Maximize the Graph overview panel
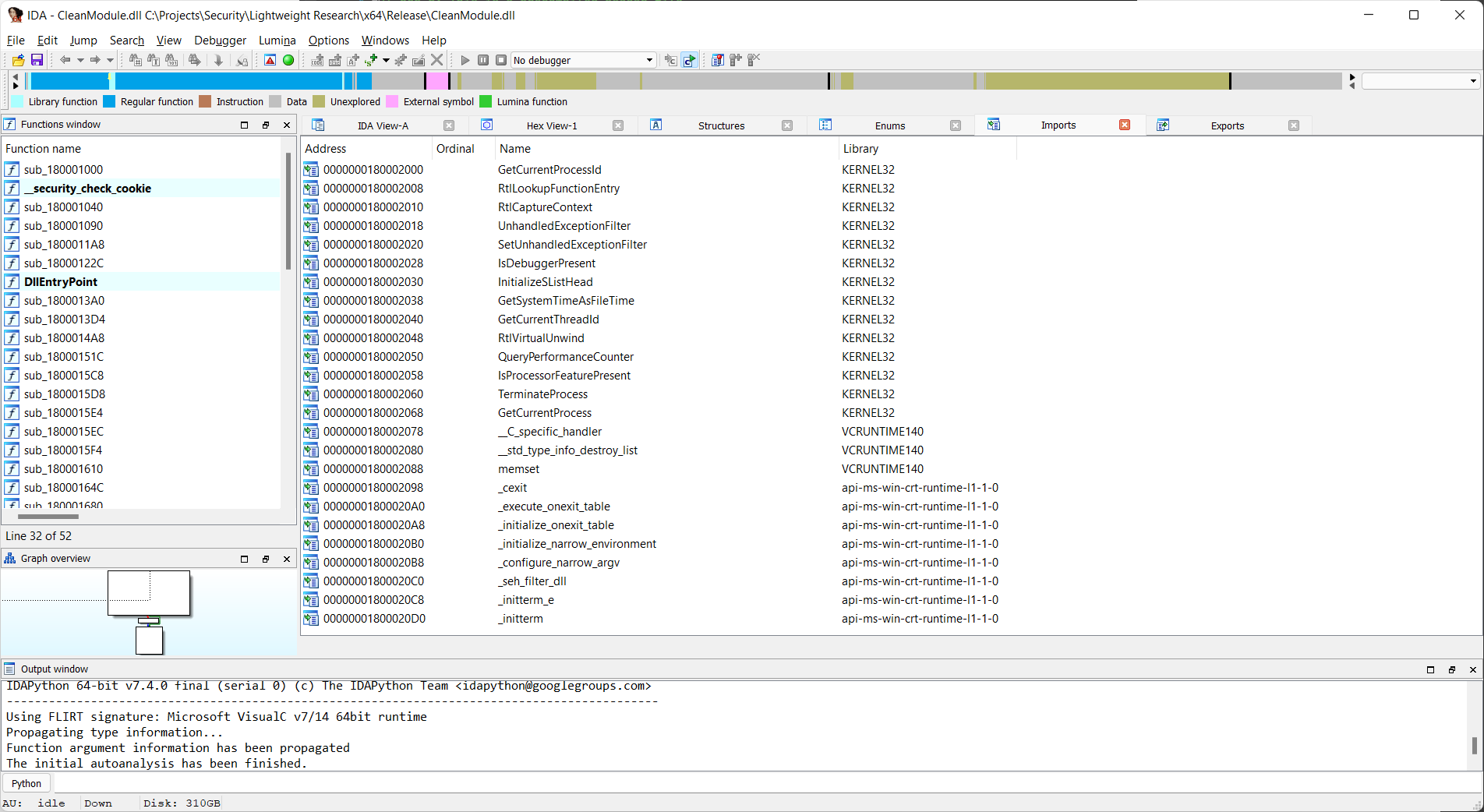The width and height of the screenshot is (1484, 812). (x=244, y=559)
